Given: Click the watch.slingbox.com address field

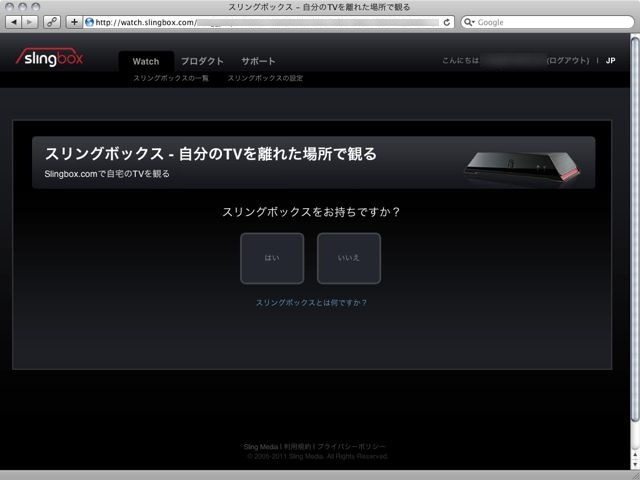Looking at the screenshot, I should 269,22.
